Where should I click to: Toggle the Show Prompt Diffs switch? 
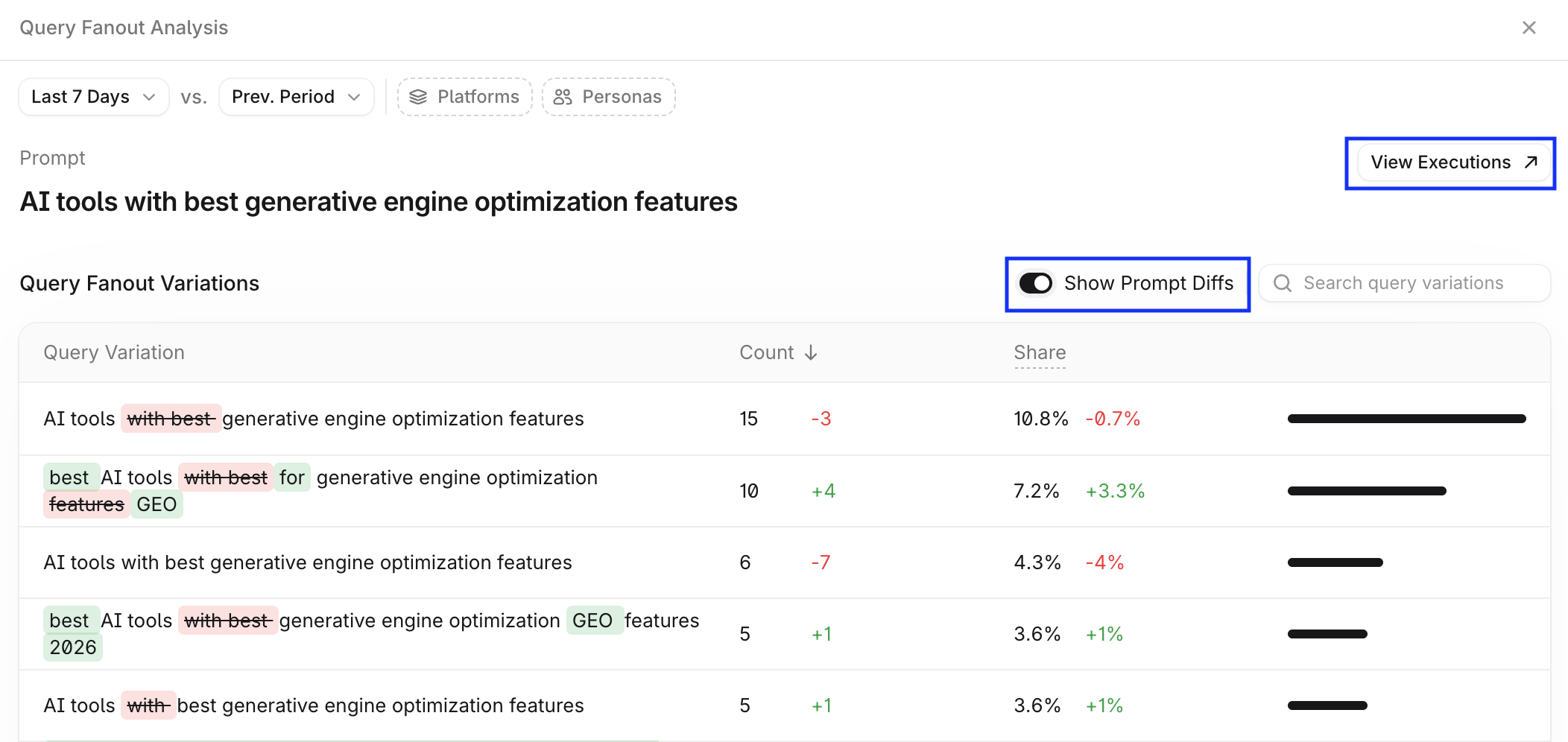(1036, 283)
